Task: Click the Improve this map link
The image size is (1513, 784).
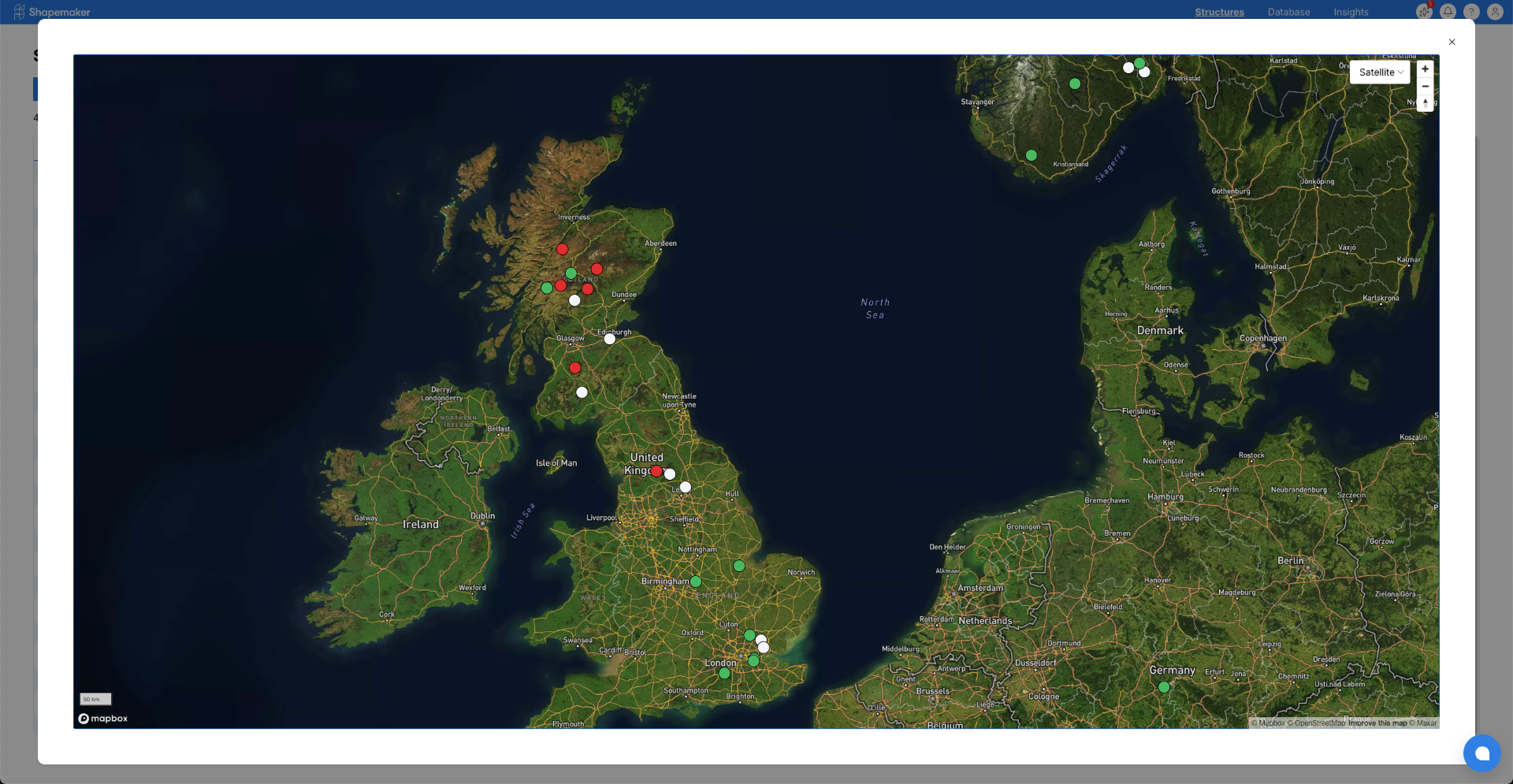Action: 1377,723
